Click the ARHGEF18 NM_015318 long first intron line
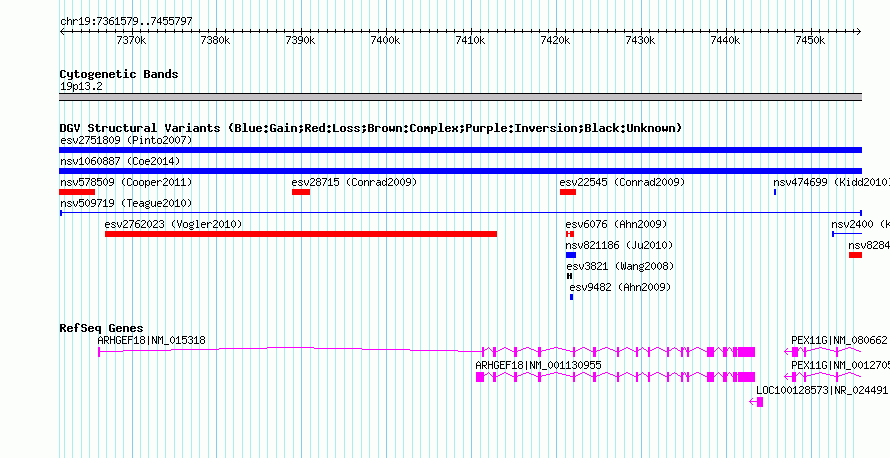The width and height of the screenshot is (890, 458). coord(291,350)
